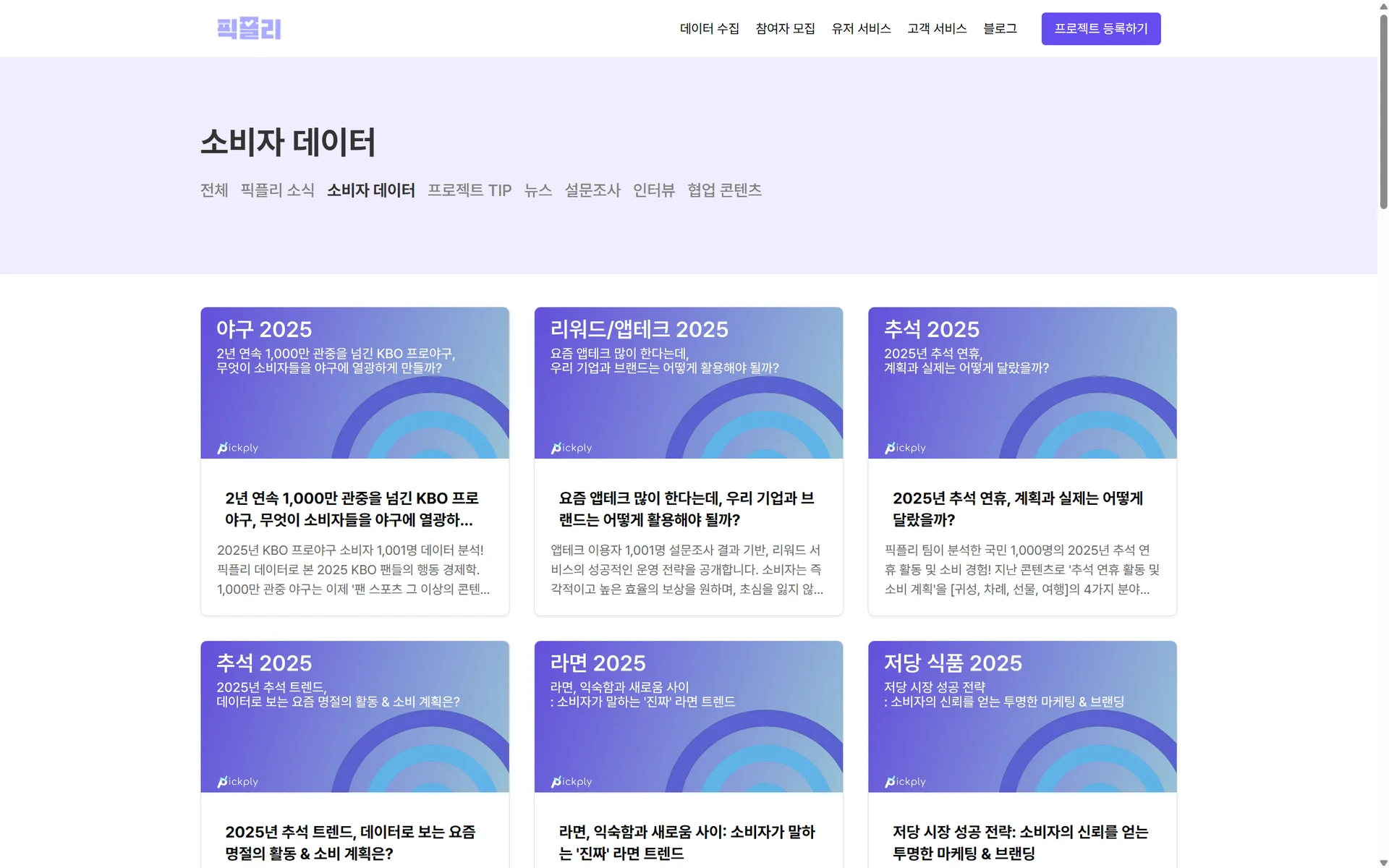
Task: Click the 프로젝트 등록하기 button
Action: click(x=1100, y=28)
